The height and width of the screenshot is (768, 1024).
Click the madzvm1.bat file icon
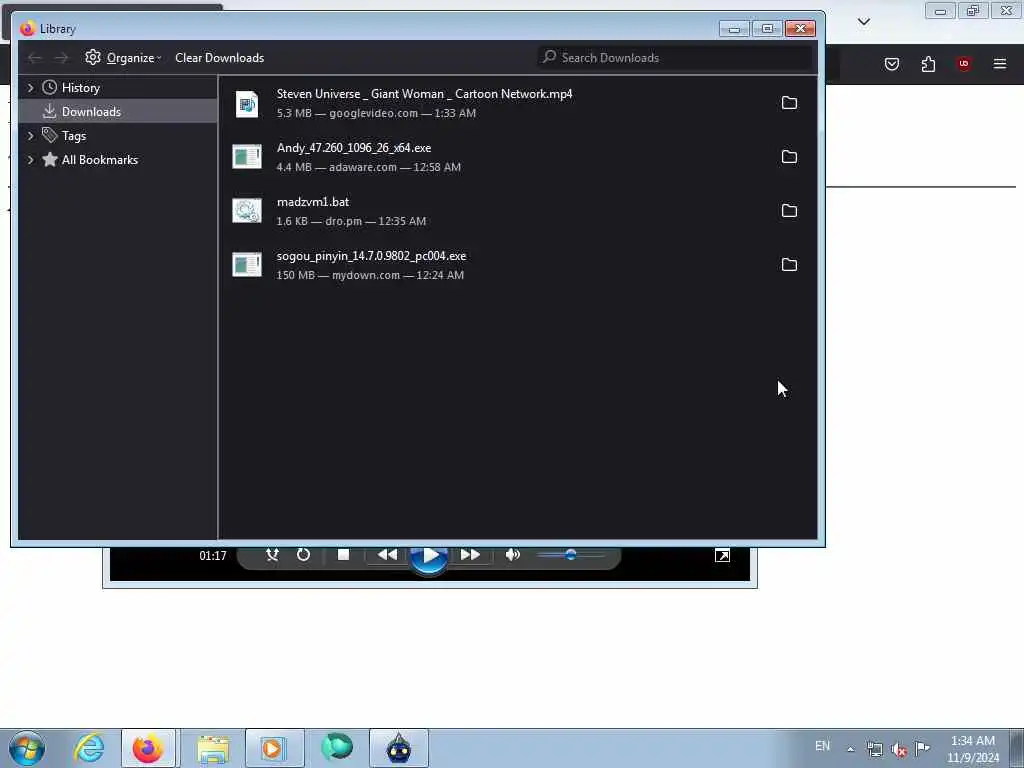pyautogui.click(x=247, y=211)
